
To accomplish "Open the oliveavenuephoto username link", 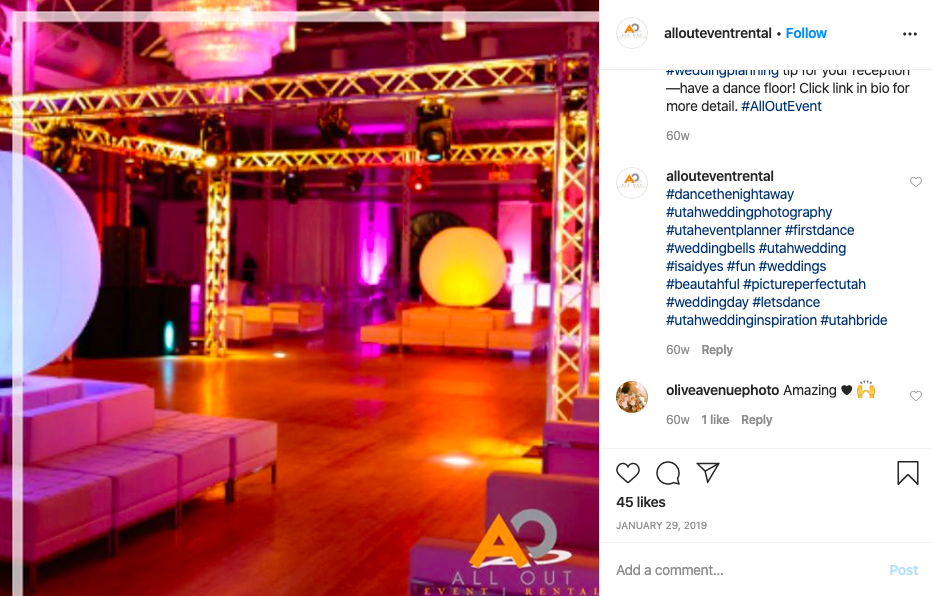I will (722, 390).
